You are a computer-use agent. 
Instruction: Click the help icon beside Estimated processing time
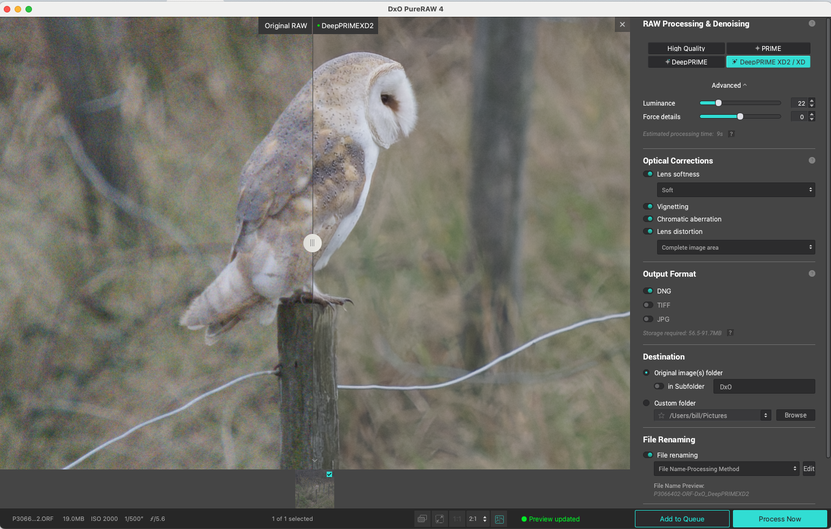pos(732,133)
